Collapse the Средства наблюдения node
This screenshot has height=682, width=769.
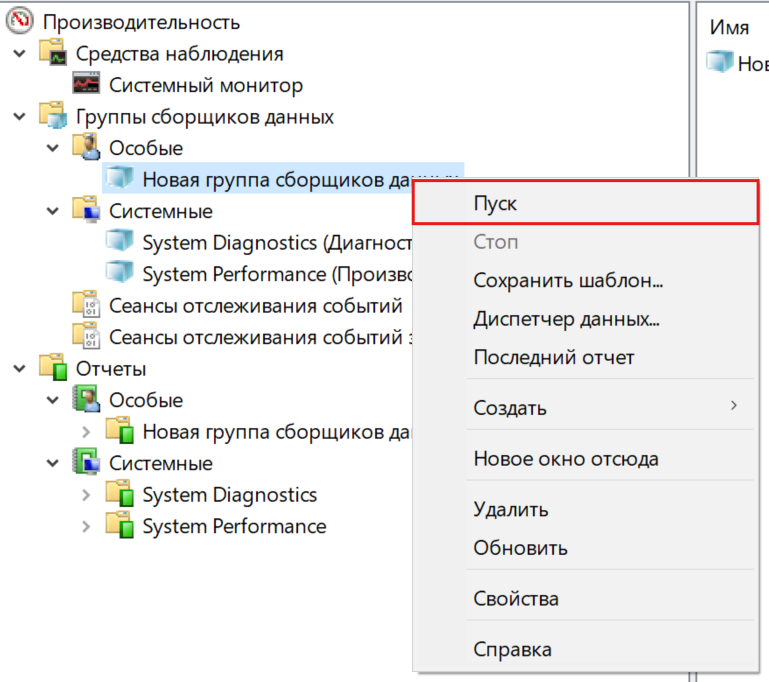[19, 54]
